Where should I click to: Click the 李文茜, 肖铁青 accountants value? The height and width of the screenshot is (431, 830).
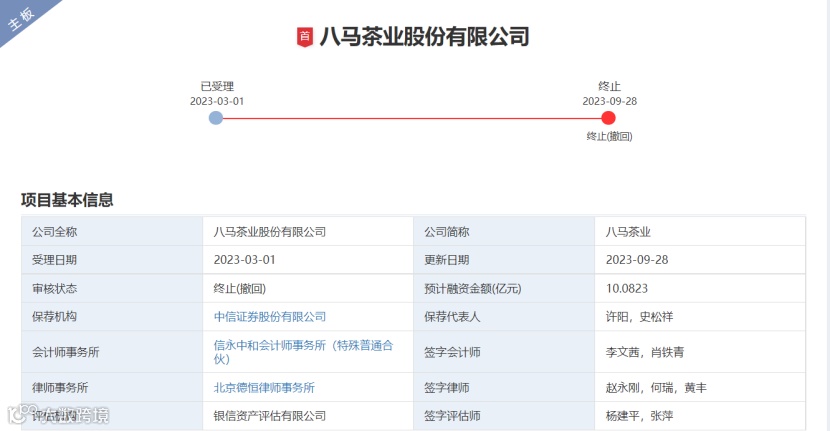click(645, 352)
